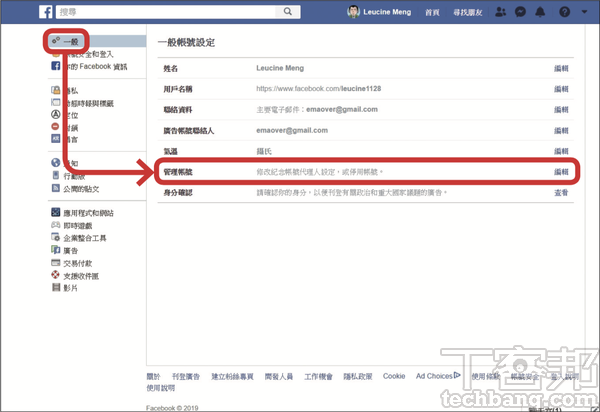Image resolution: width=600 pixels, height=412 pixels.
Task: Click primary email emaover@gmail.com in 聯絡資料
Action: (x=342, y=109)
